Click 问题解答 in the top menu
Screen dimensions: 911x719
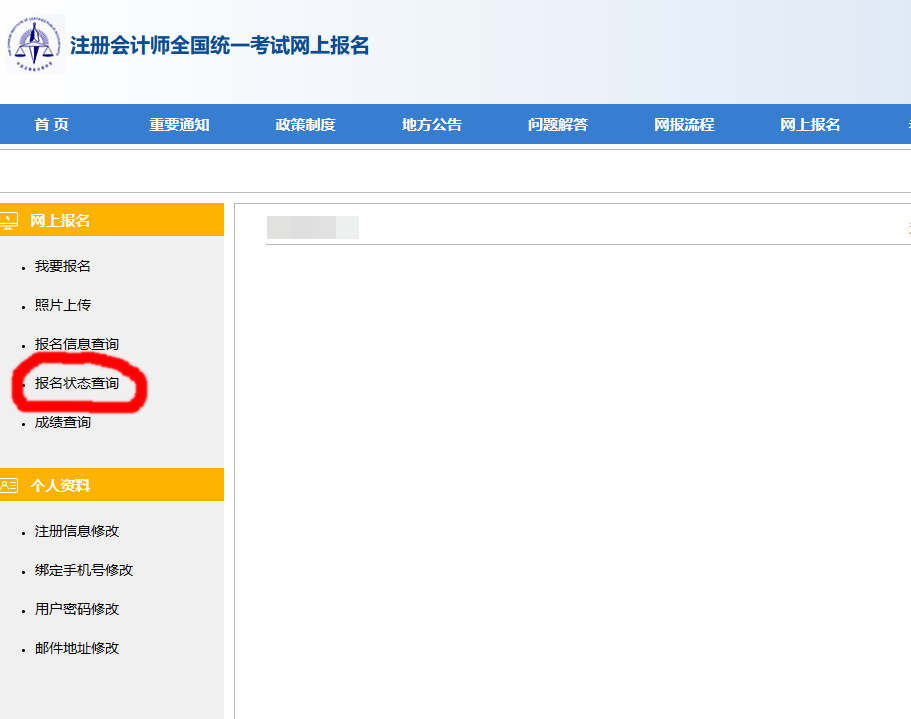pos(557,125)
